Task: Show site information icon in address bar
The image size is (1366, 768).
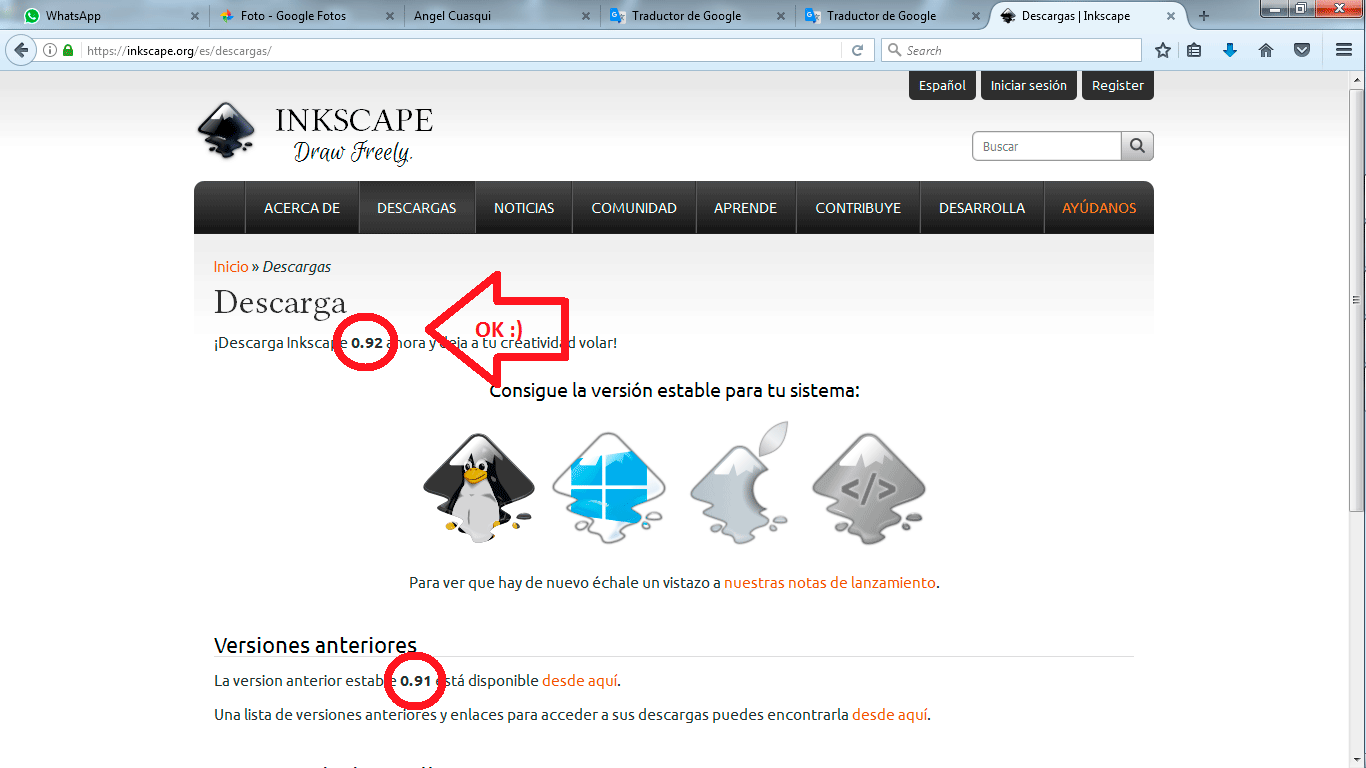Action: point(50,50)
